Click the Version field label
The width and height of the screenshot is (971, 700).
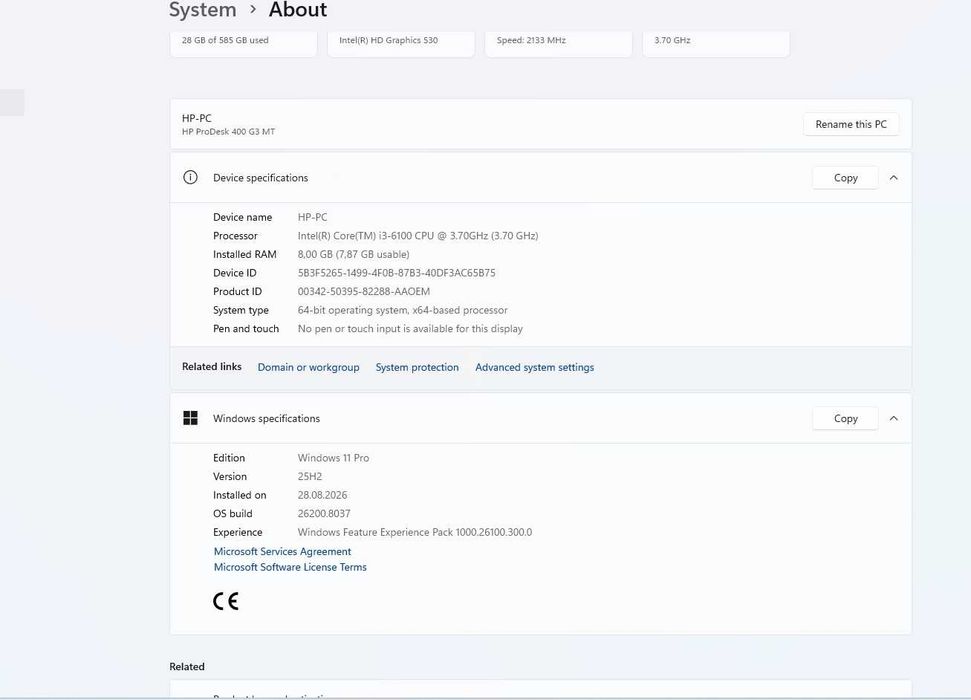point(230,476)
